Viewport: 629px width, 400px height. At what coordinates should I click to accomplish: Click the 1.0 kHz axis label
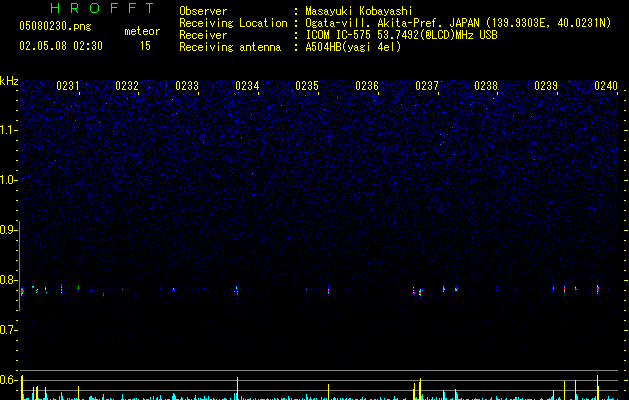point(8,180)
